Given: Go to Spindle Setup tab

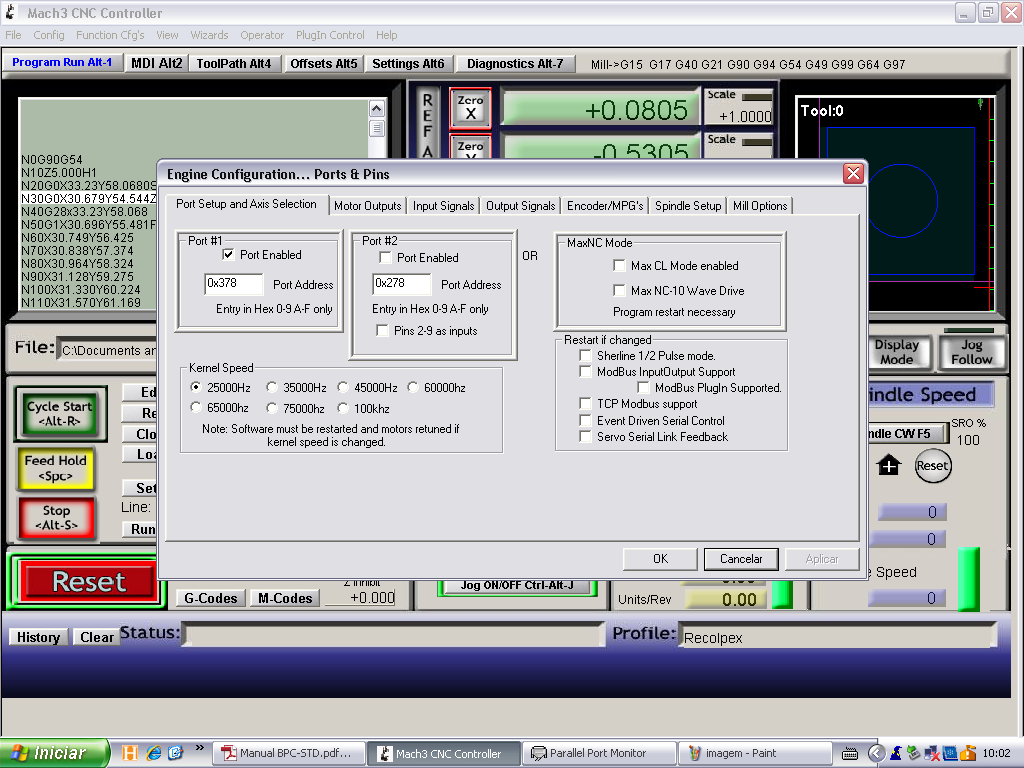Looking at the screenshot, I should point(688,206).
